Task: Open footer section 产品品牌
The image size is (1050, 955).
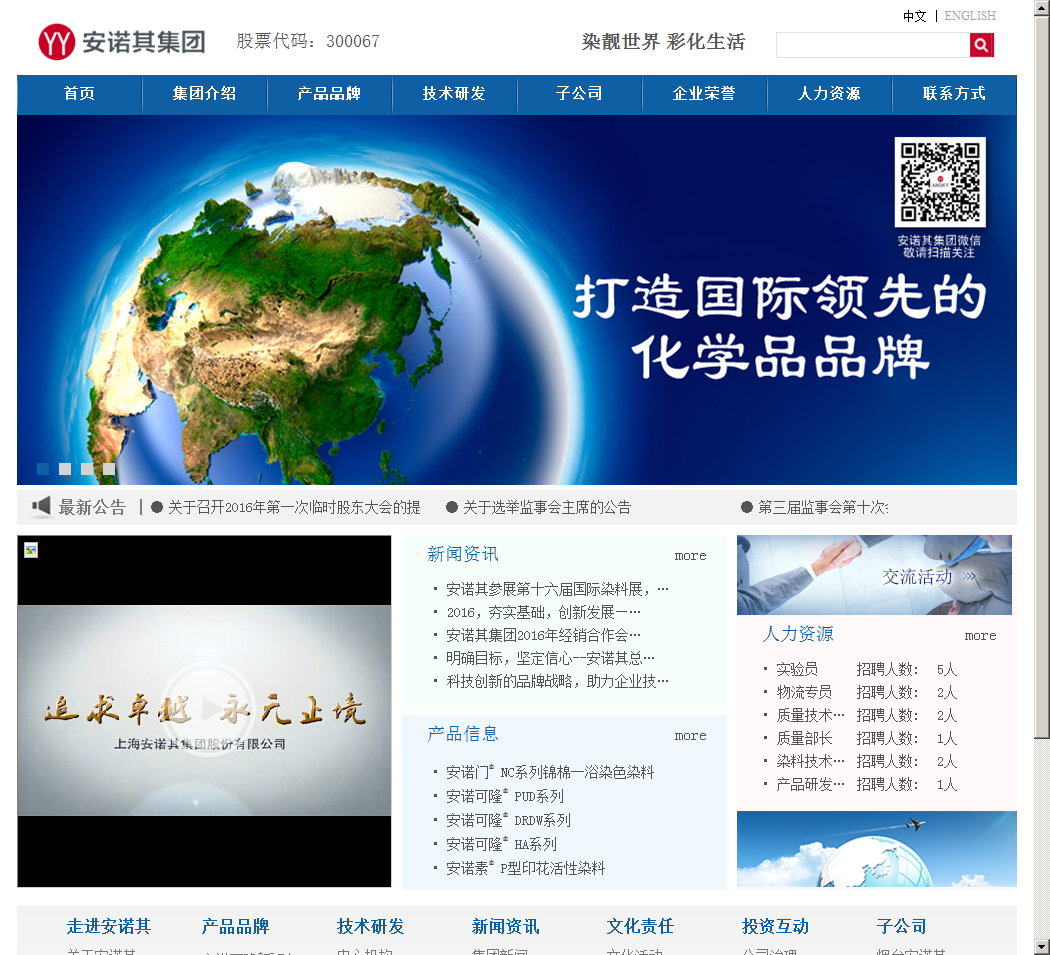Action: [235, 927]
